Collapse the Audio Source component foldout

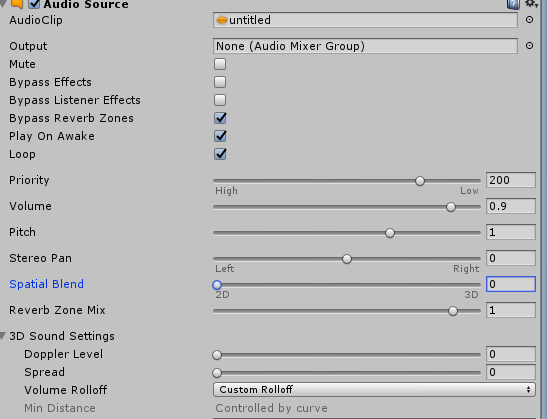[3, 4]
